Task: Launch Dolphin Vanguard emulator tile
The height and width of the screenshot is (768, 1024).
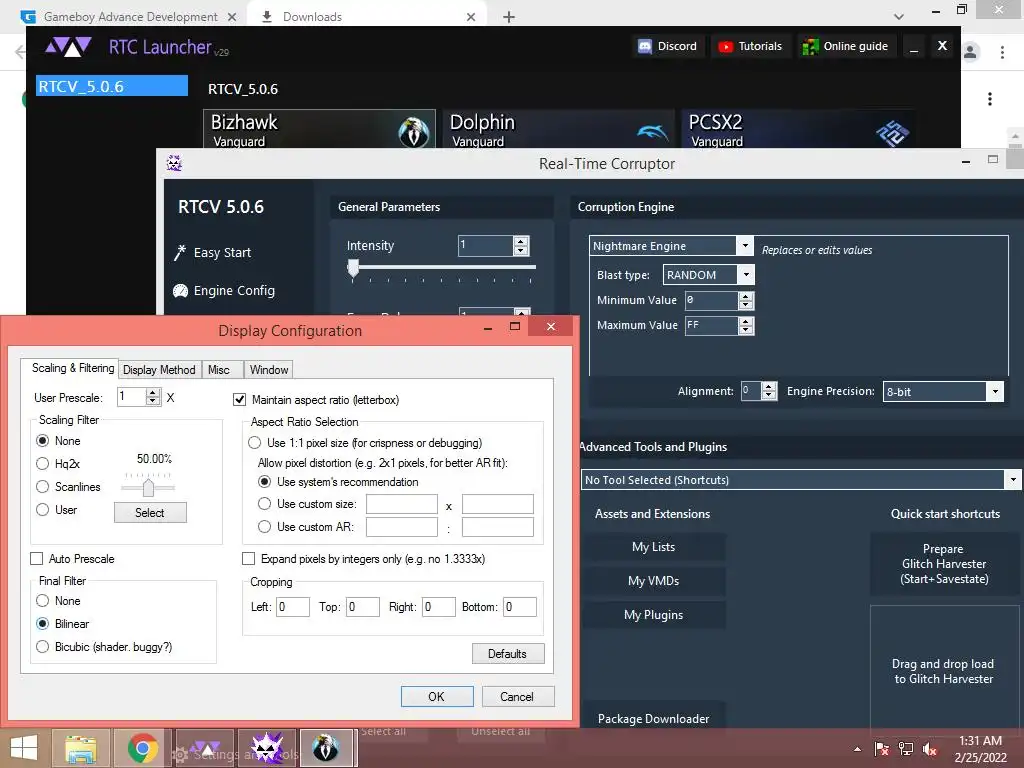Action: 558,129
